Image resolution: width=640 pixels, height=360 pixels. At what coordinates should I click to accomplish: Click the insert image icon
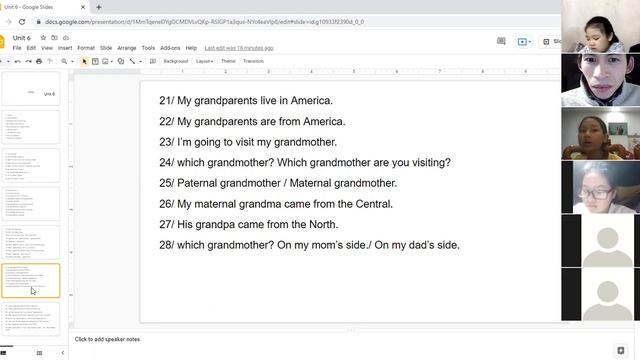(x=105, y=61)
